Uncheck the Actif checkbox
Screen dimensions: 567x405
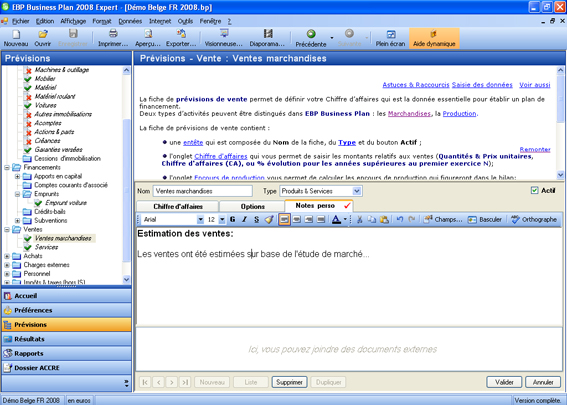(534, 190)
